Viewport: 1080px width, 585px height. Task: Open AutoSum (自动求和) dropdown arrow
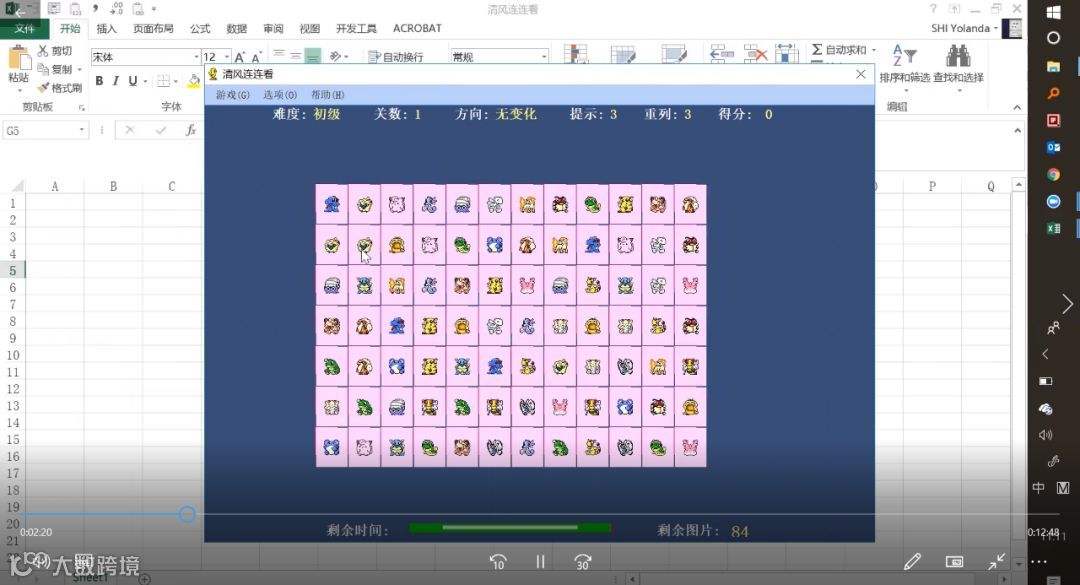tap(873, 50)
